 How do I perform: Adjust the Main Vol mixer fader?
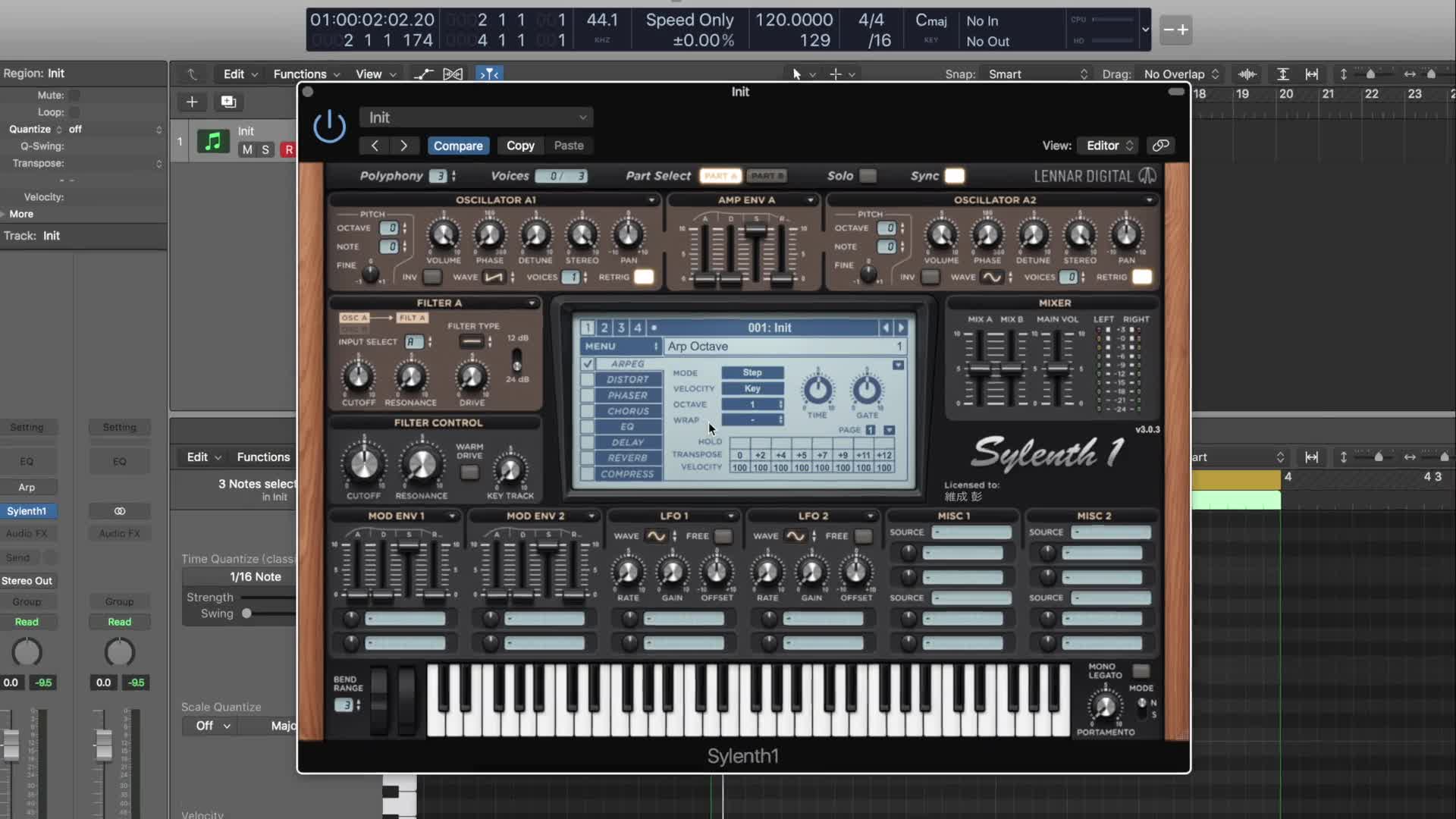1058,369
